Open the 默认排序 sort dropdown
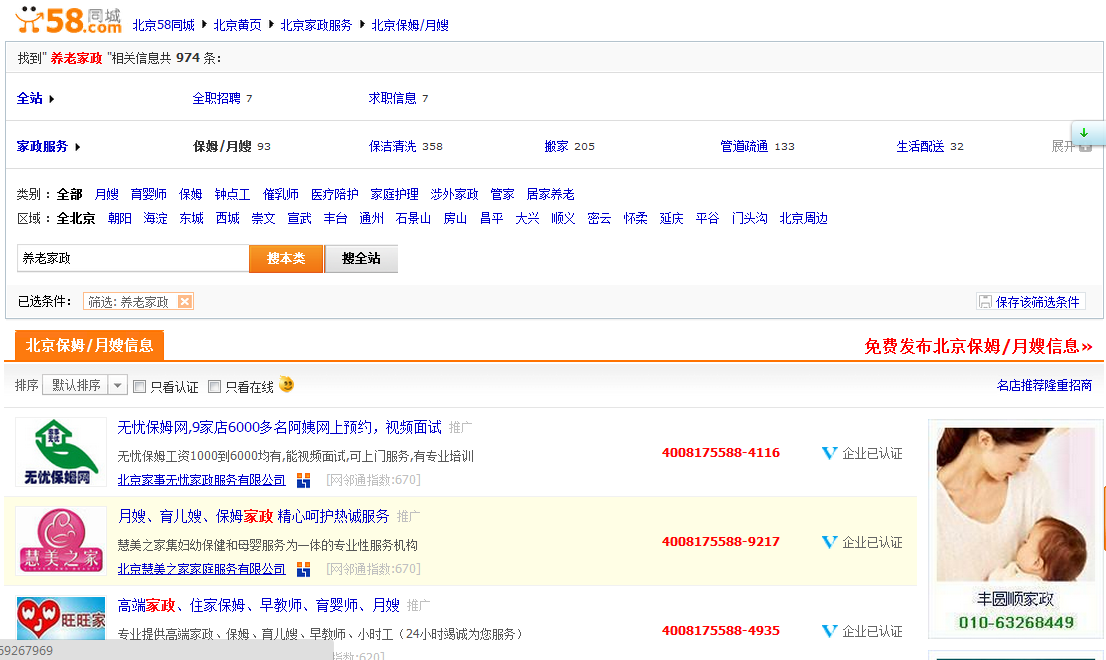The image size is (1106, 660). 85,385
